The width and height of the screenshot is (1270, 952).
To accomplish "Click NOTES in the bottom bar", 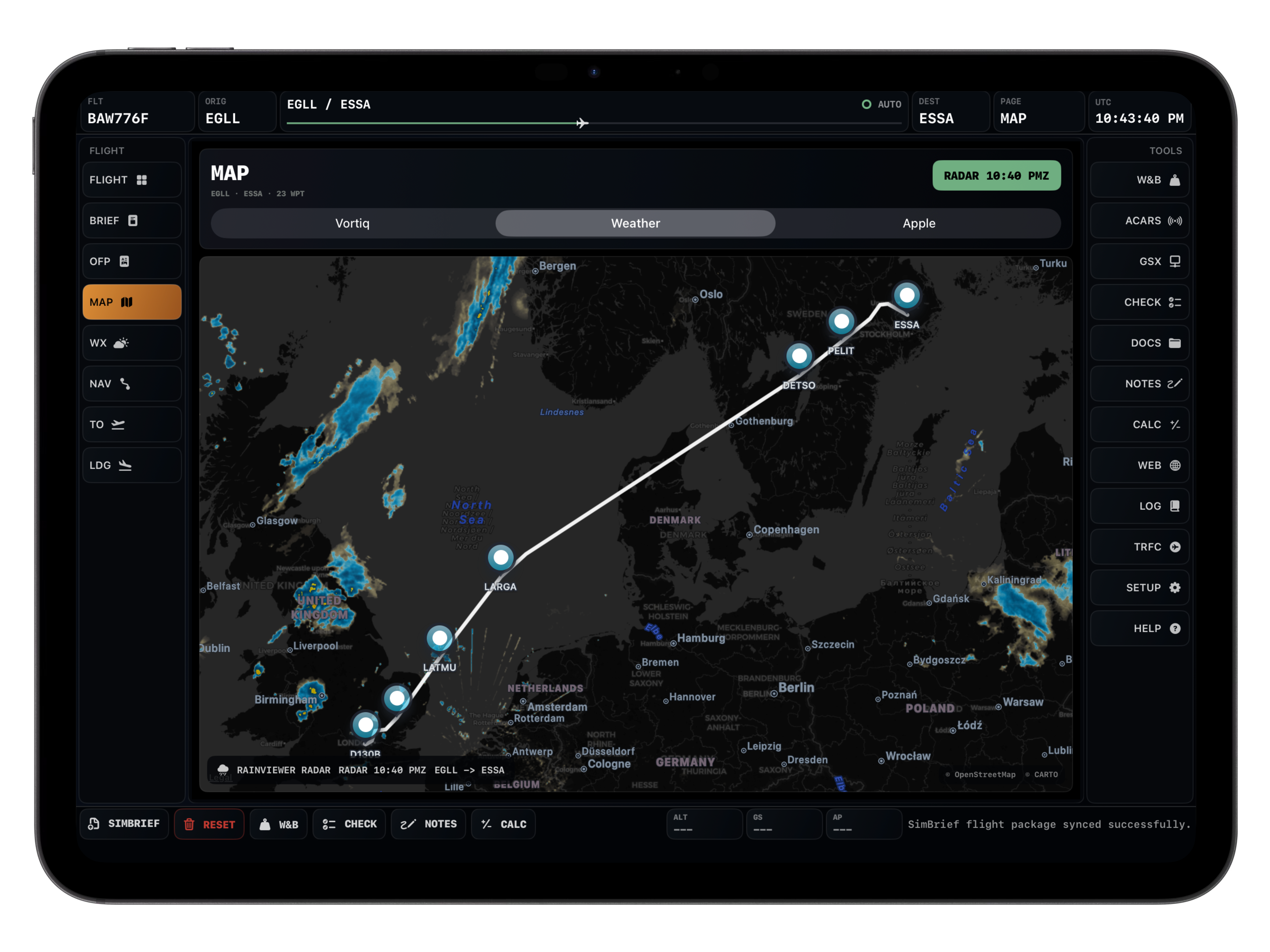I will click(x=428, y=824).
